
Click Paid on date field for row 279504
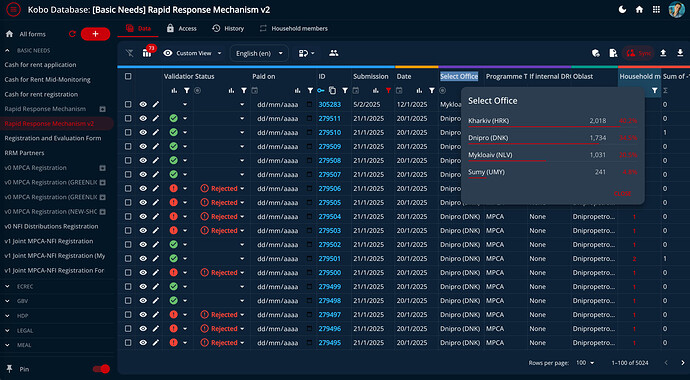pyautogui.click(x=284, y=217)
